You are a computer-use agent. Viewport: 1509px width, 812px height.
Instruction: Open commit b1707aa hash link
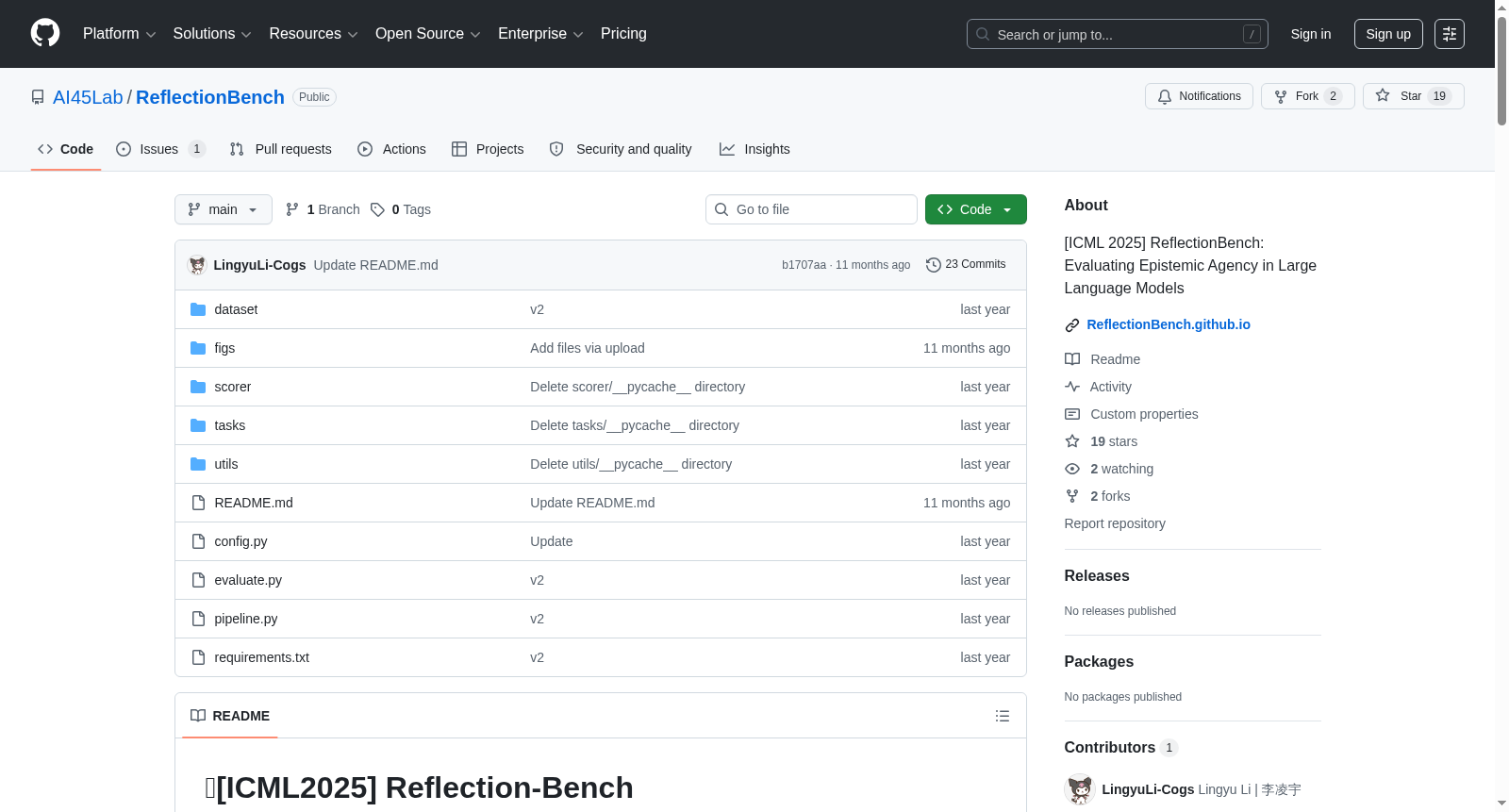pos(804,265)
